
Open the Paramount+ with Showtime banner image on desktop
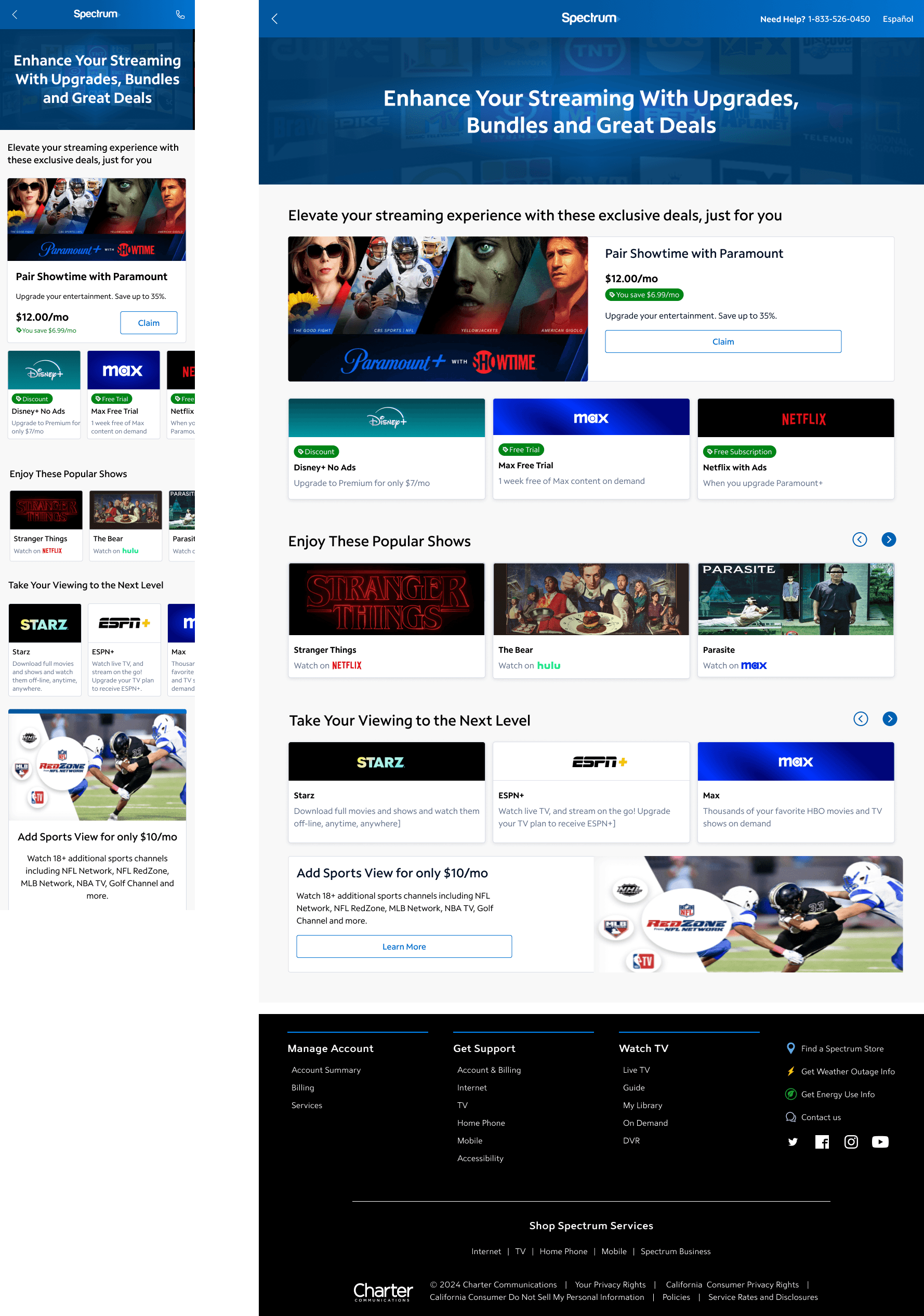click(x=438, y=309)
